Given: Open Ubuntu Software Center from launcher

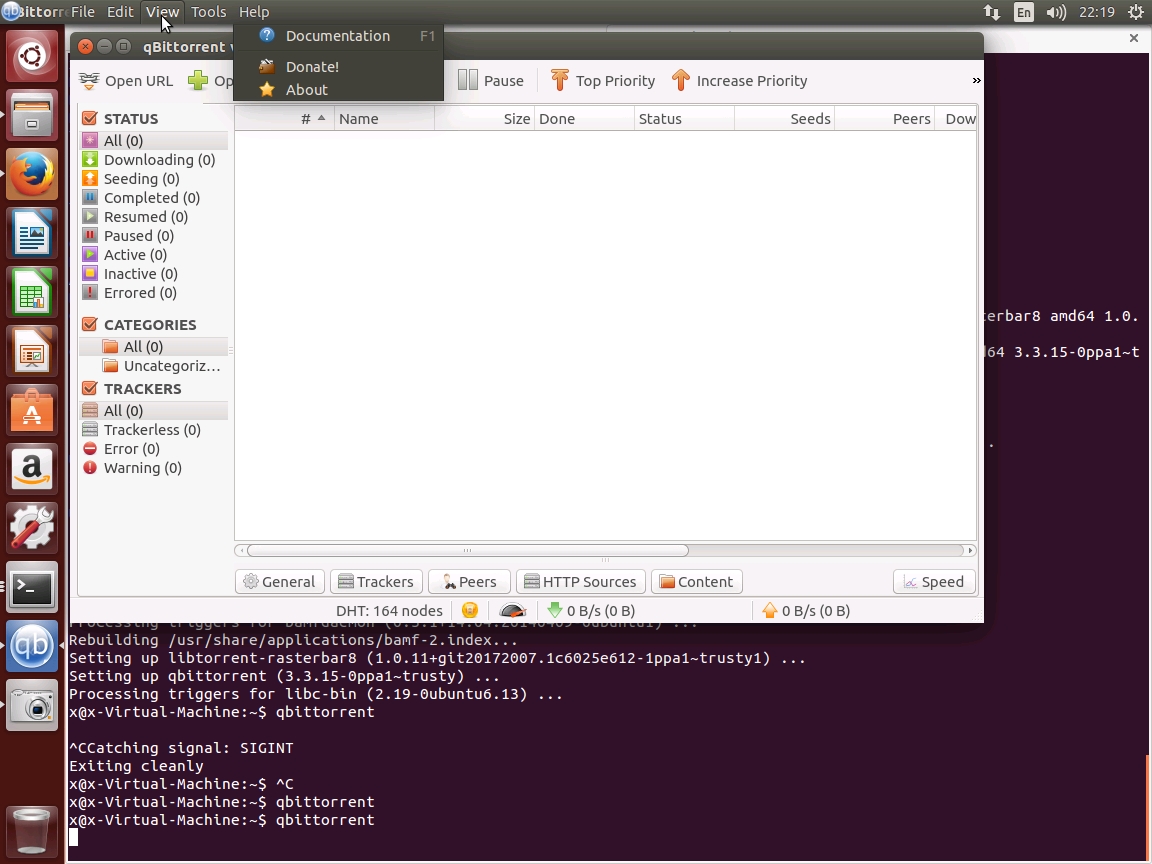Looking at the screenshot, I should (32, 409).
